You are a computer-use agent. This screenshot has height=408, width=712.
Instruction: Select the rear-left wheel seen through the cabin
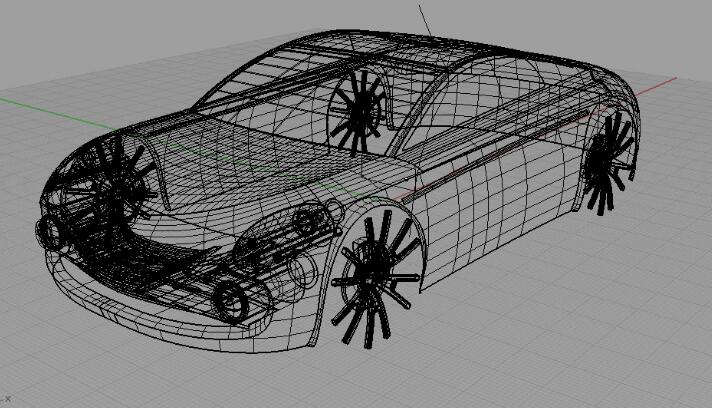pos(359,111)
